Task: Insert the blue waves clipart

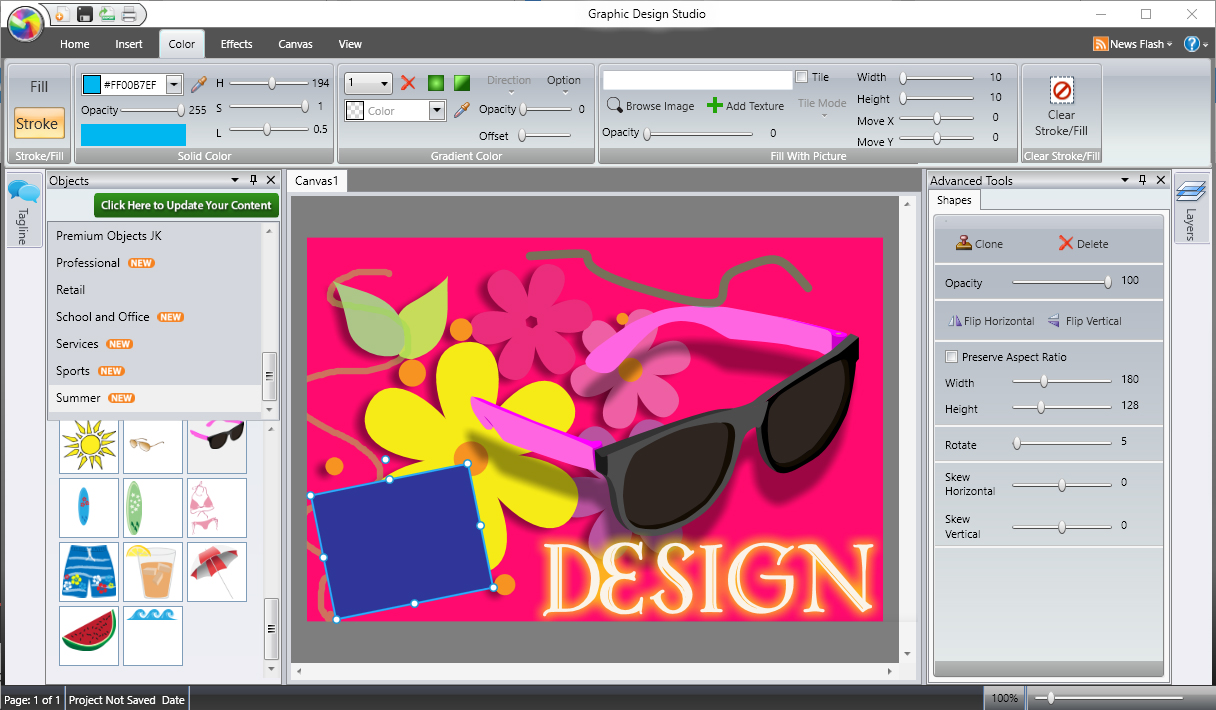Action: pyautogui.click(x=153, y=636)
